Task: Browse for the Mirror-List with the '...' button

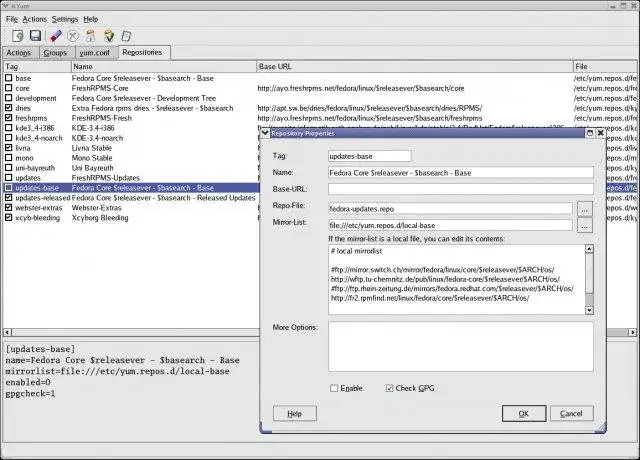Action: click(x=584, y=226)
